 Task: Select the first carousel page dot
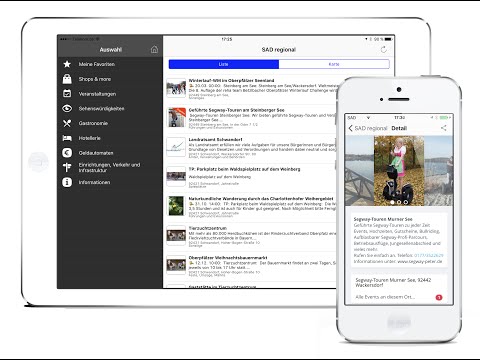392,202
